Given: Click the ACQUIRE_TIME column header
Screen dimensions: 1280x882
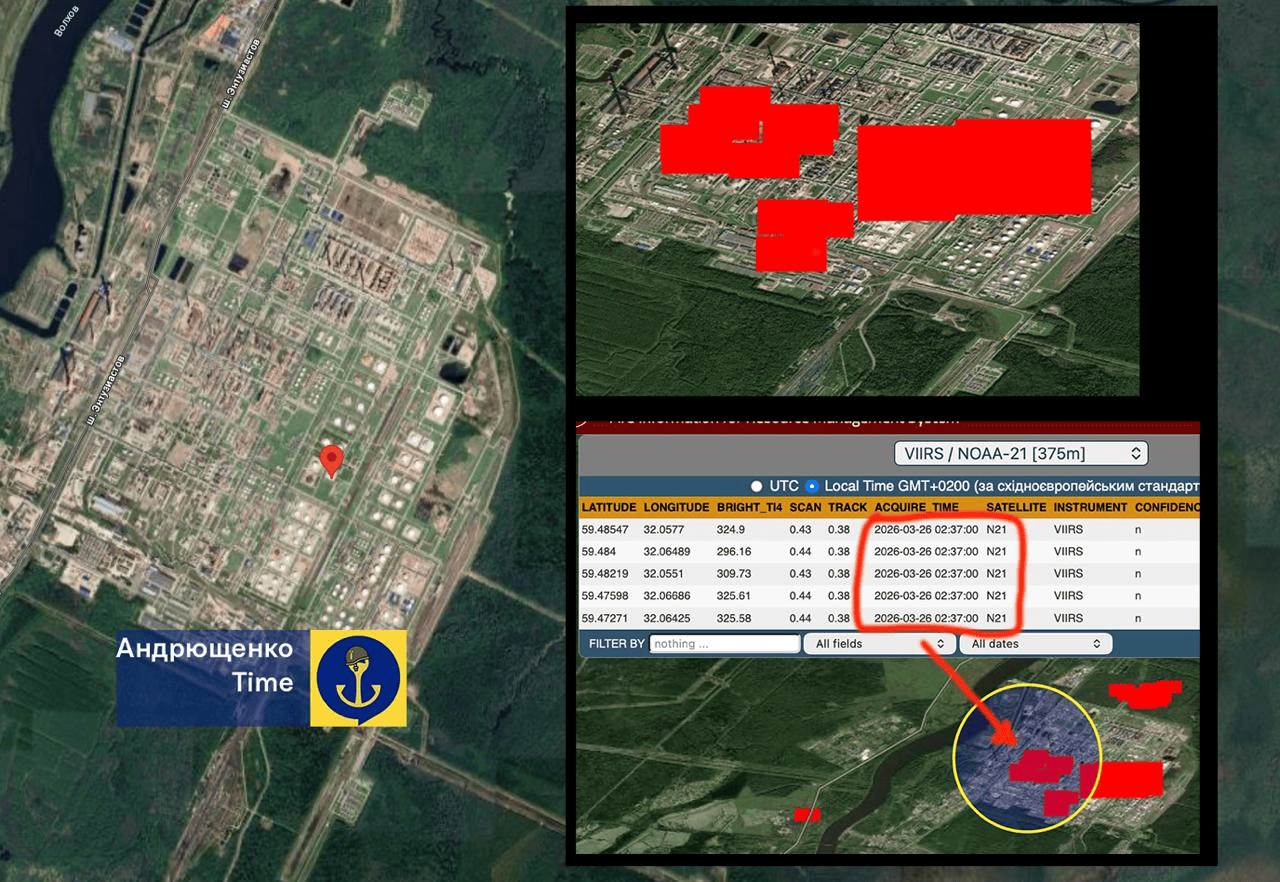Looking at the screenshot, I should click(916, 507).
